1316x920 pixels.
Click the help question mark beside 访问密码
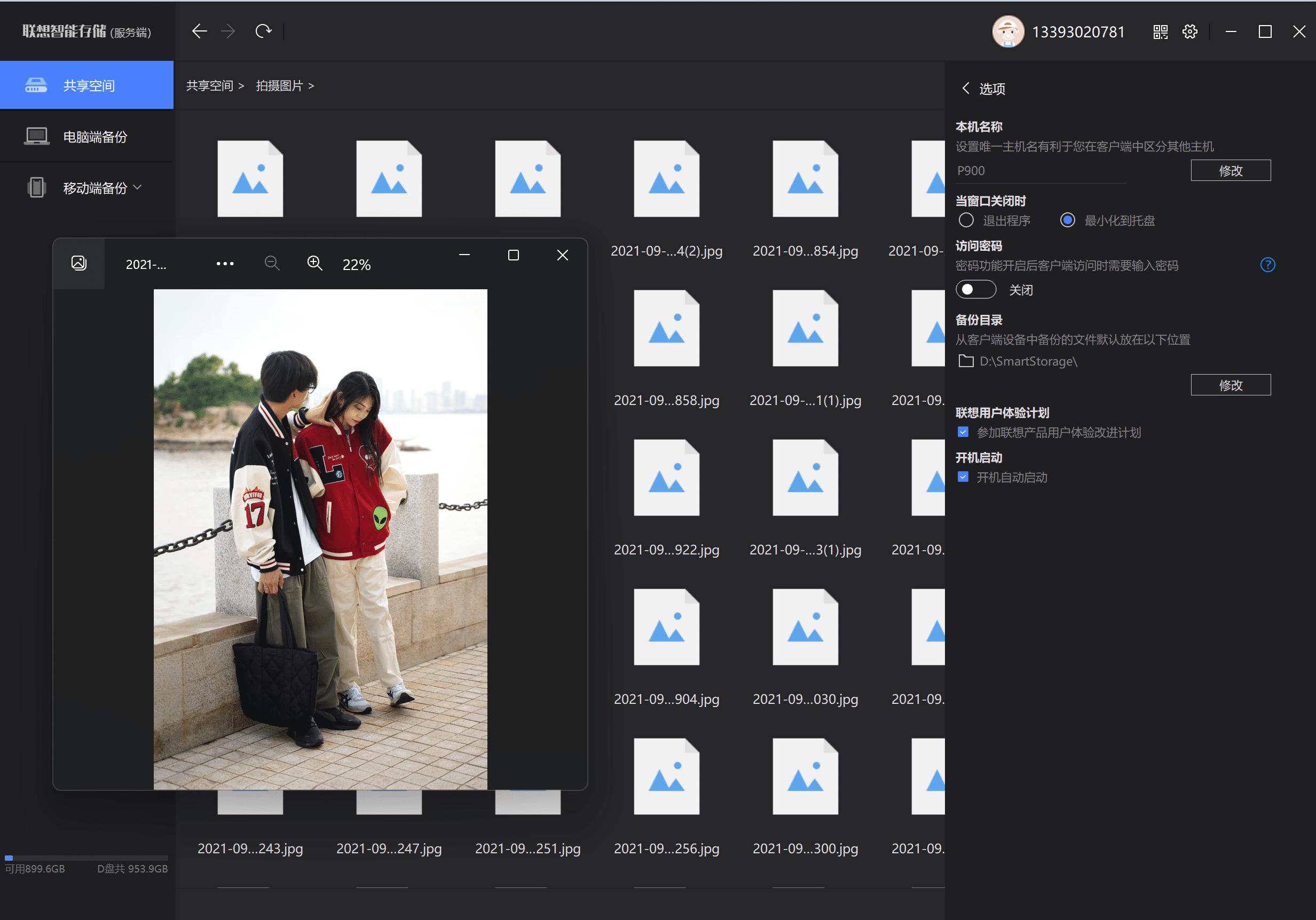coord(1267,265)
